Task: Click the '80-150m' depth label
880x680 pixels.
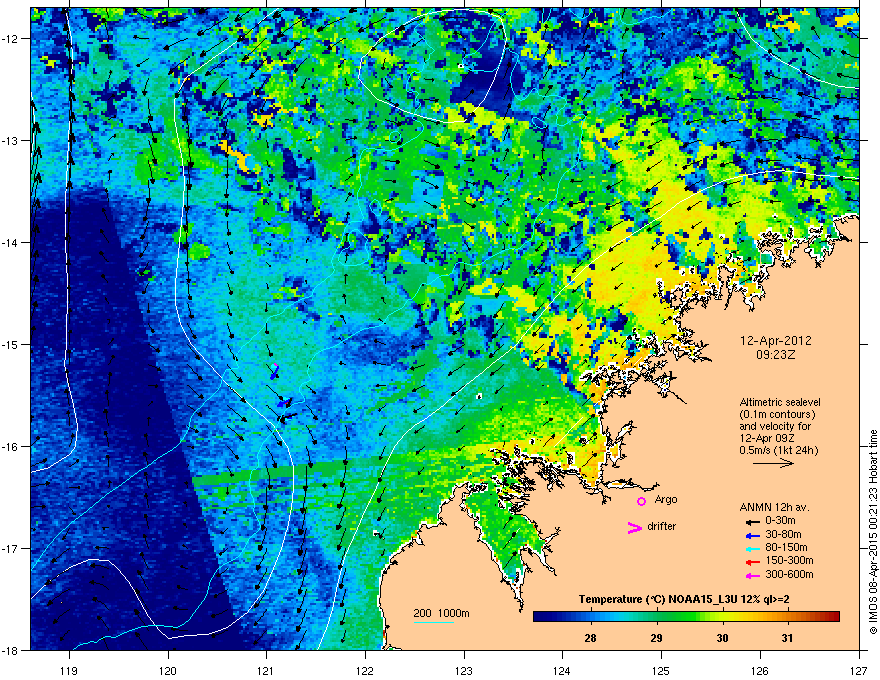Action: pyautogui.click(x=786, y=548)
